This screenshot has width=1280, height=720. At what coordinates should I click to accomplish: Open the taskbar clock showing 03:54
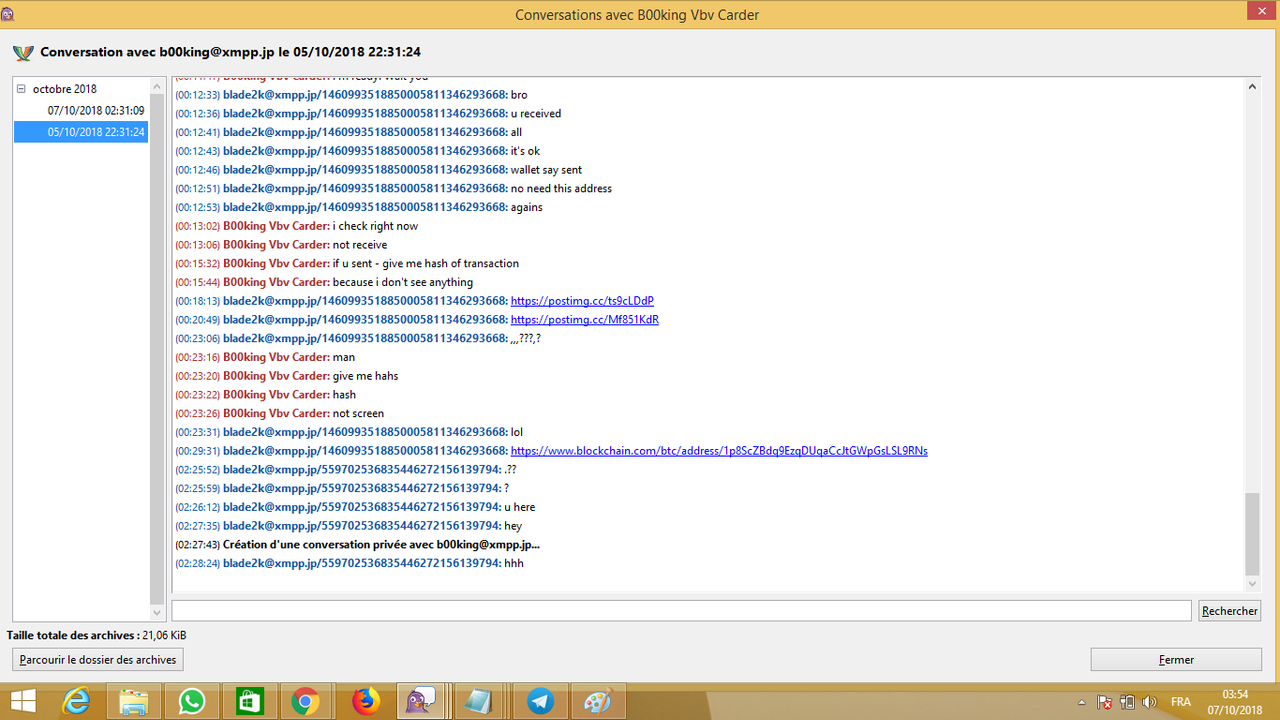click(1236, 701)
